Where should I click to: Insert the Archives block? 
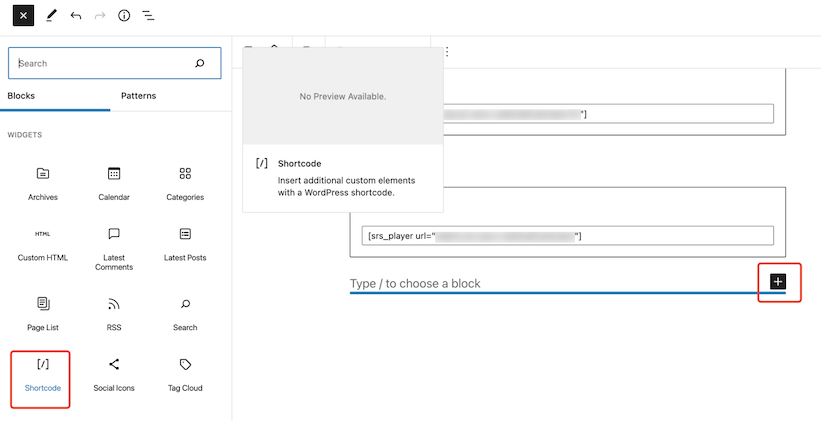[43, 183]
